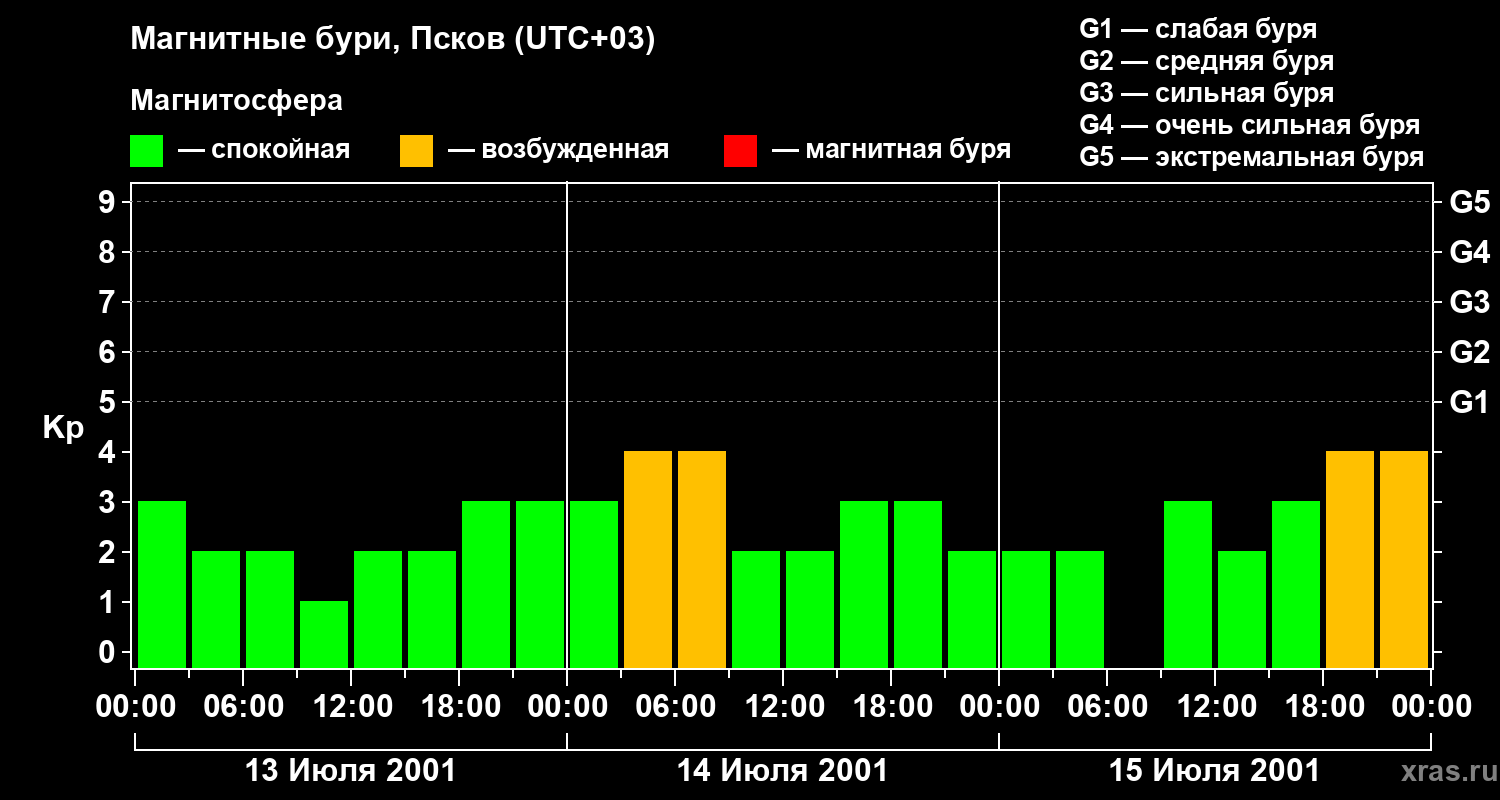The width and height of the screenshot is (1500, 800).
Task: Click the 'G5 — экстремальная буря' legend line
Action: (x=1252, y=157)
